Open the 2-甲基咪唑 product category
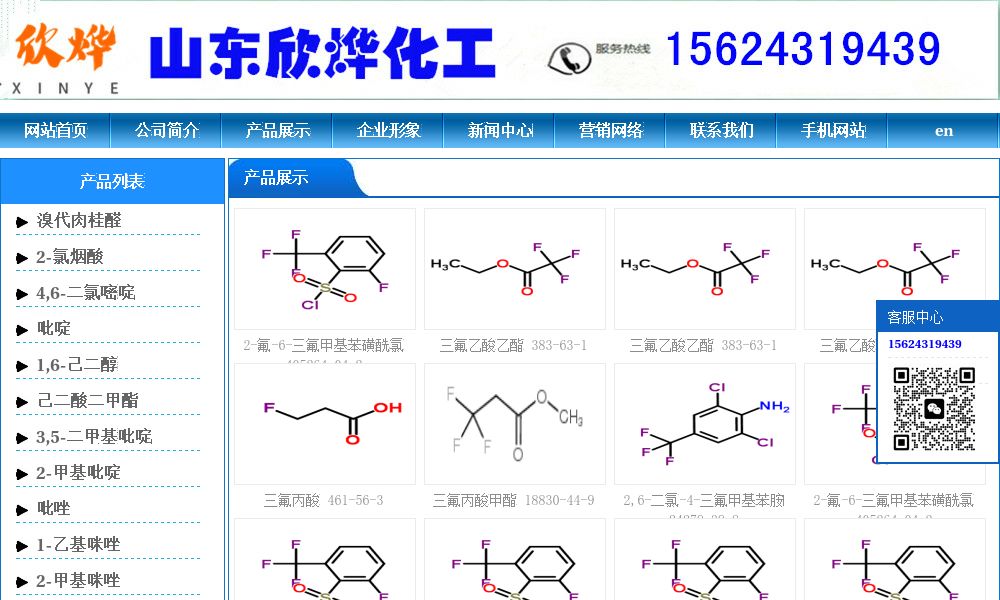Screen dimensions: 1000x600 [78, 581]
